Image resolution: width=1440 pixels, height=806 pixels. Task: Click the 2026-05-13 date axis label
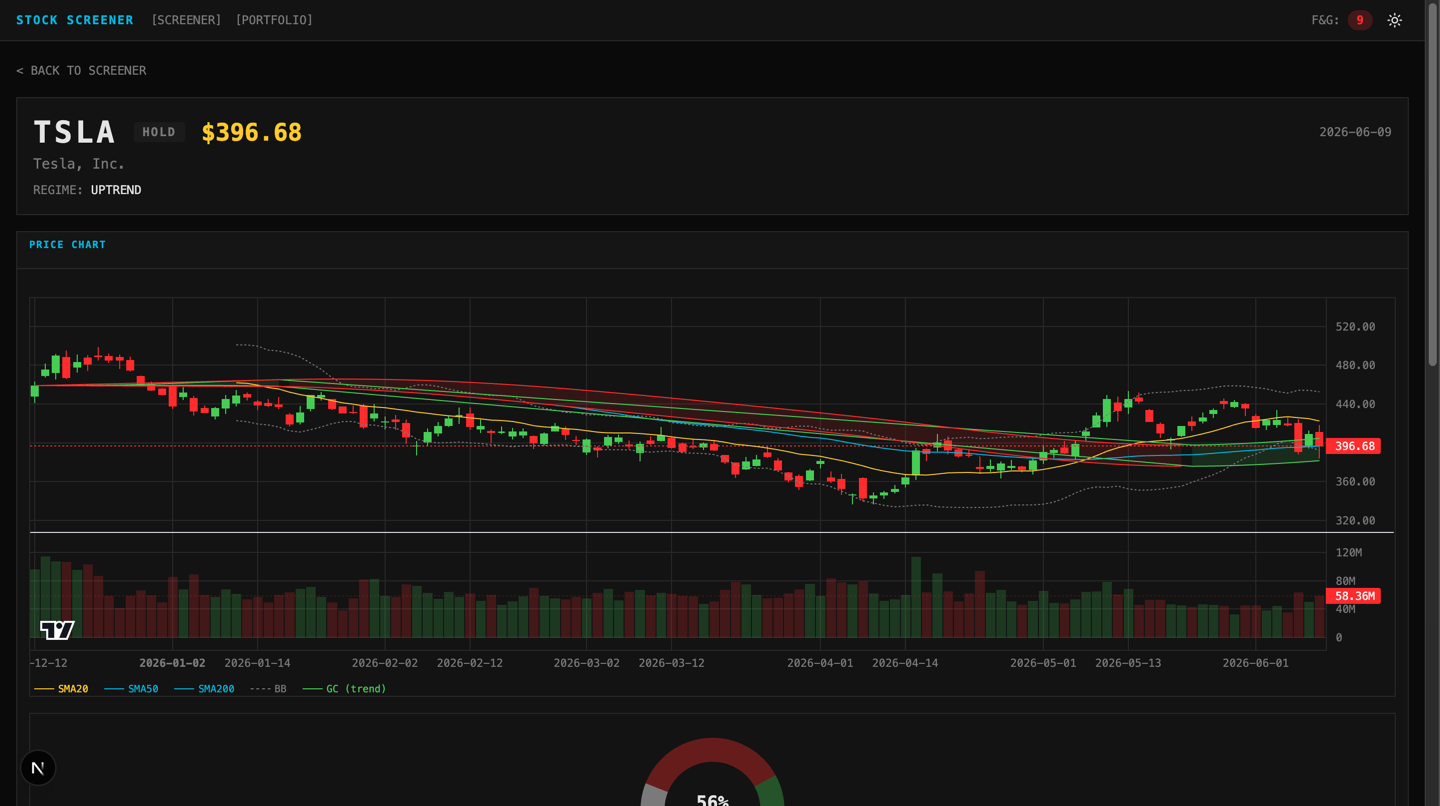[x=1128, y=663]
